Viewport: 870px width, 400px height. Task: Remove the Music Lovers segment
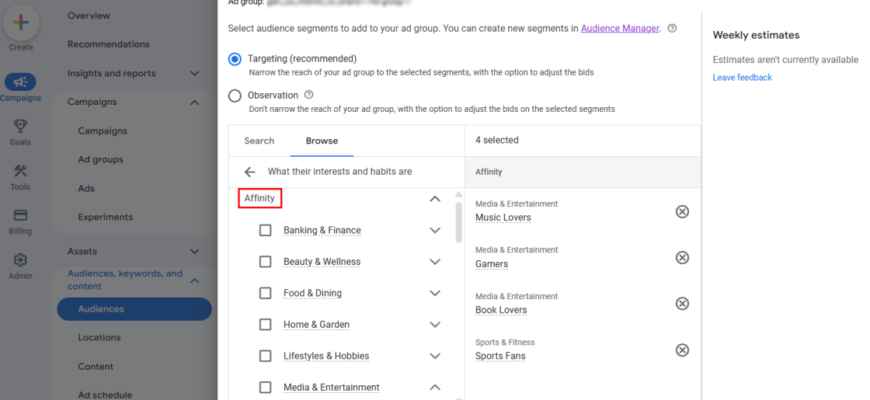point(682,211)
